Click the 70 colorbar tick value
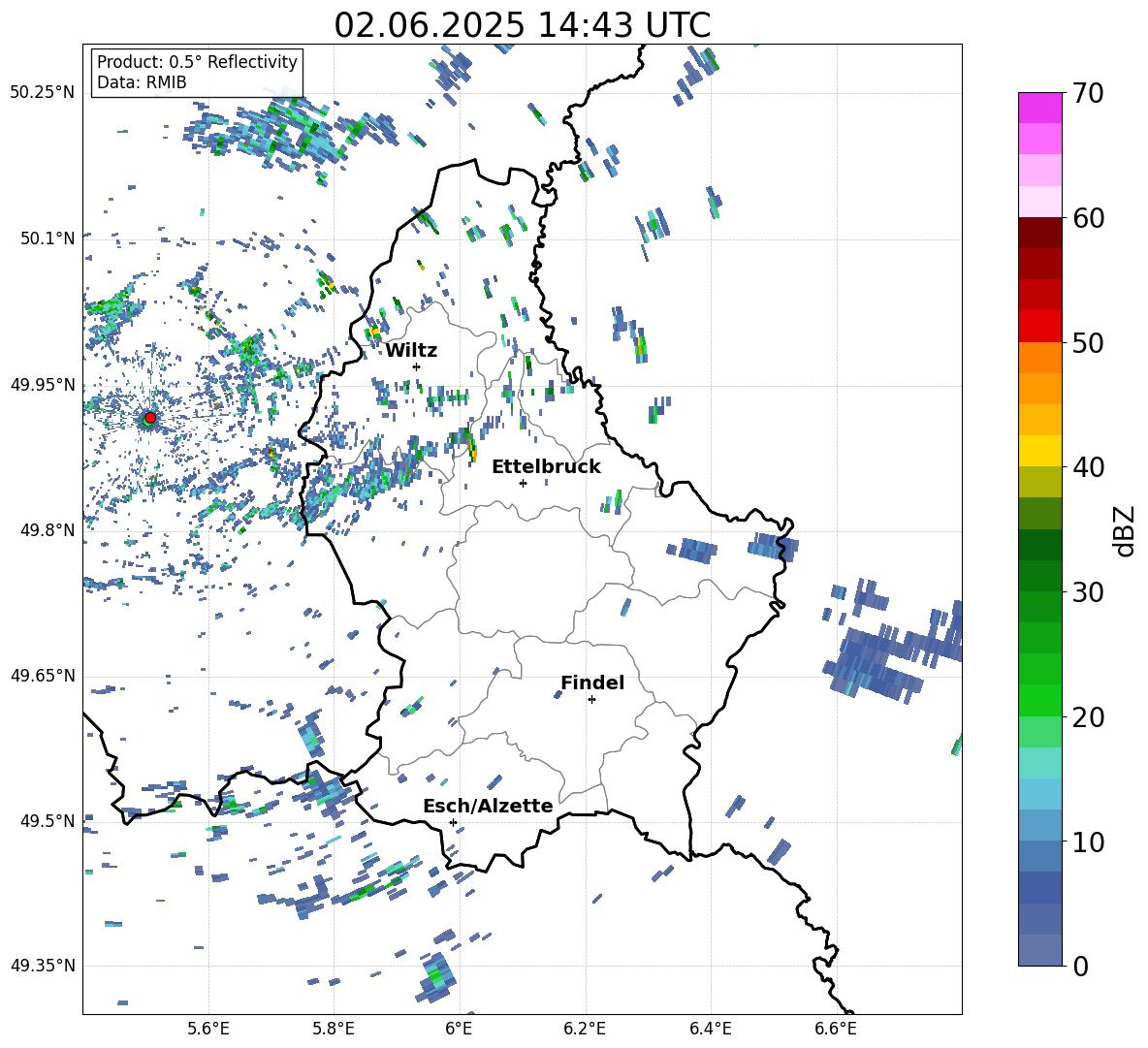 click(1088, 93)
